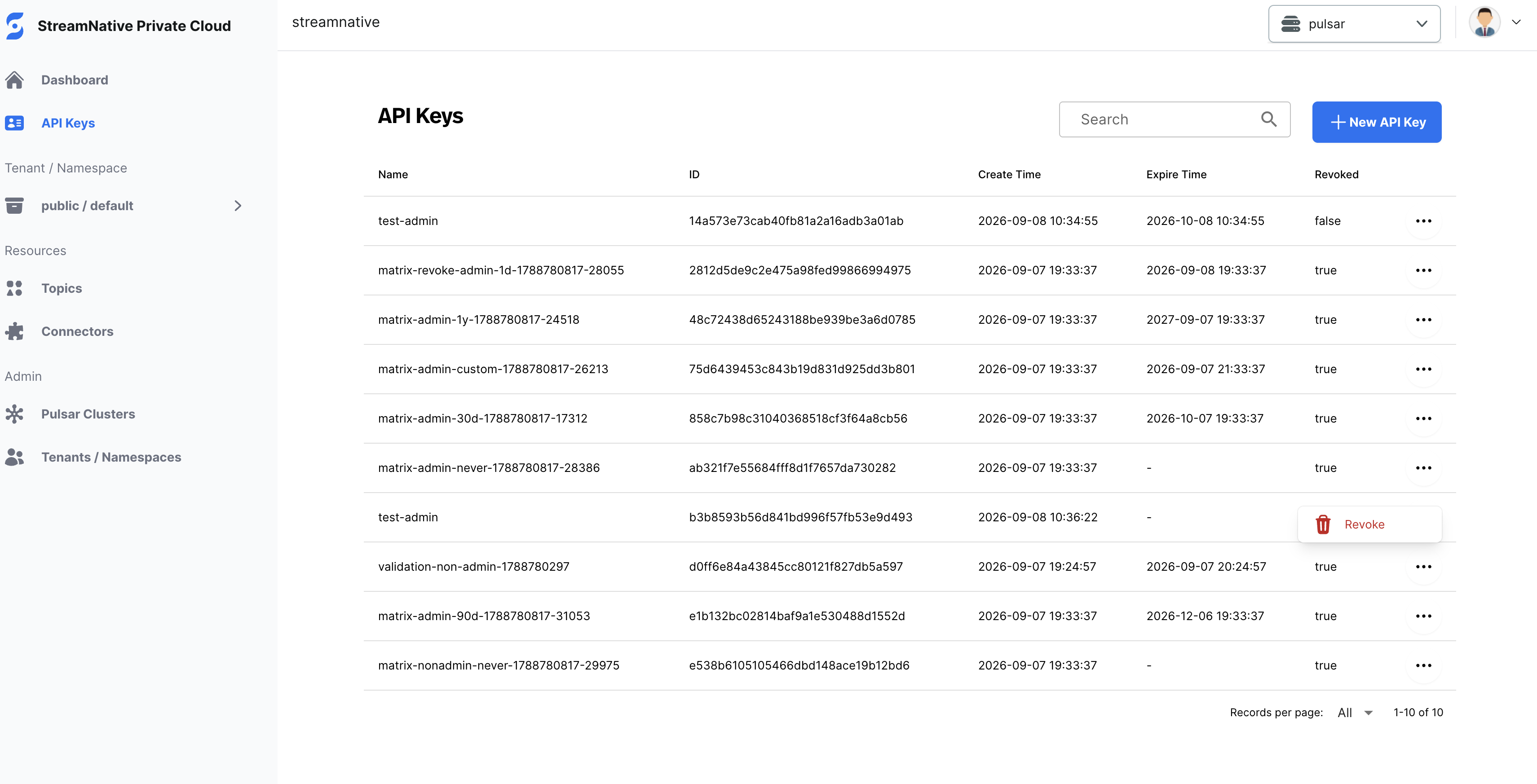Open Connectors in the sidebar

point(77,331)
